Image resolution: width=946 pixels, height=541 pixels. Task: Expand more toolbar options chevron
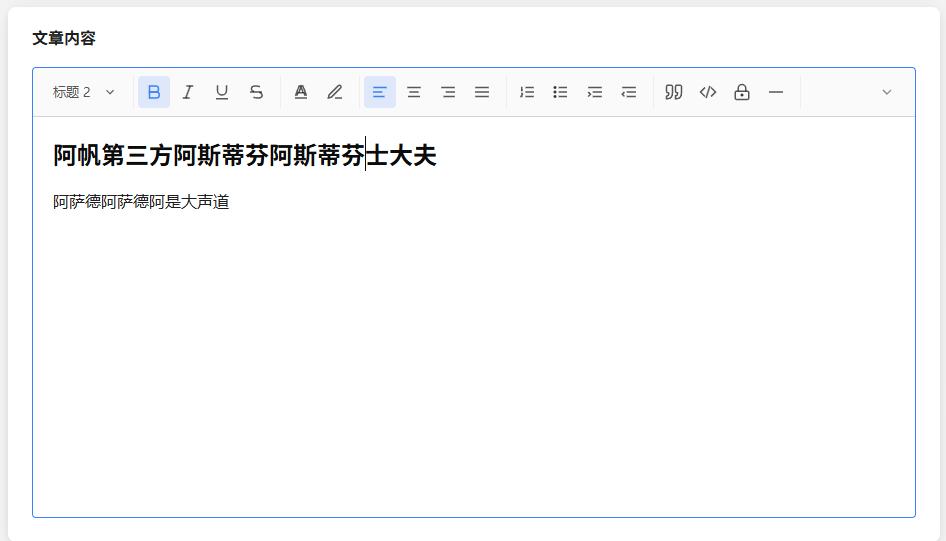pos(886,92)
